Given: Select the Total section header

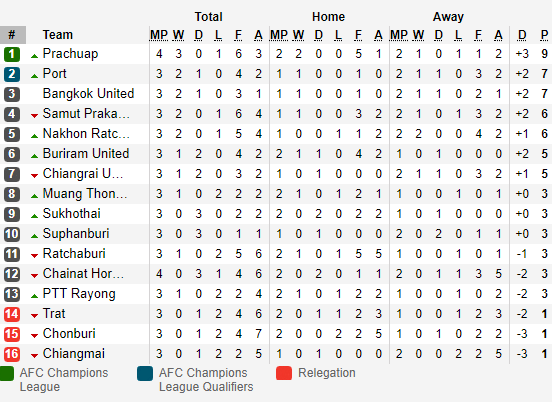Looking at the screenshot, I should point(208,17).
